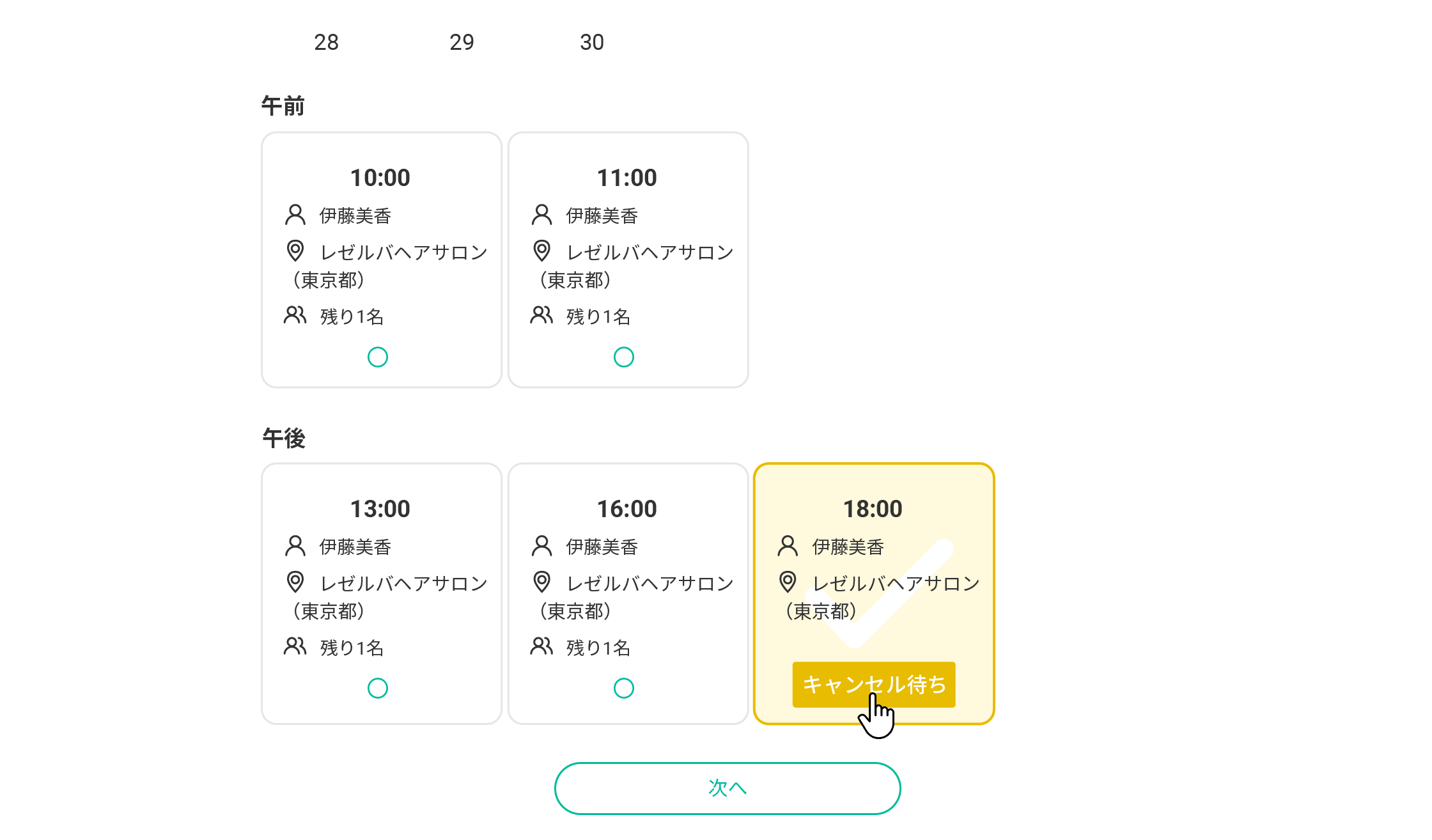Screen dimensions: 1432x840
Task: Select the 13:00 slot radio circle
Action: click(378, 688)
